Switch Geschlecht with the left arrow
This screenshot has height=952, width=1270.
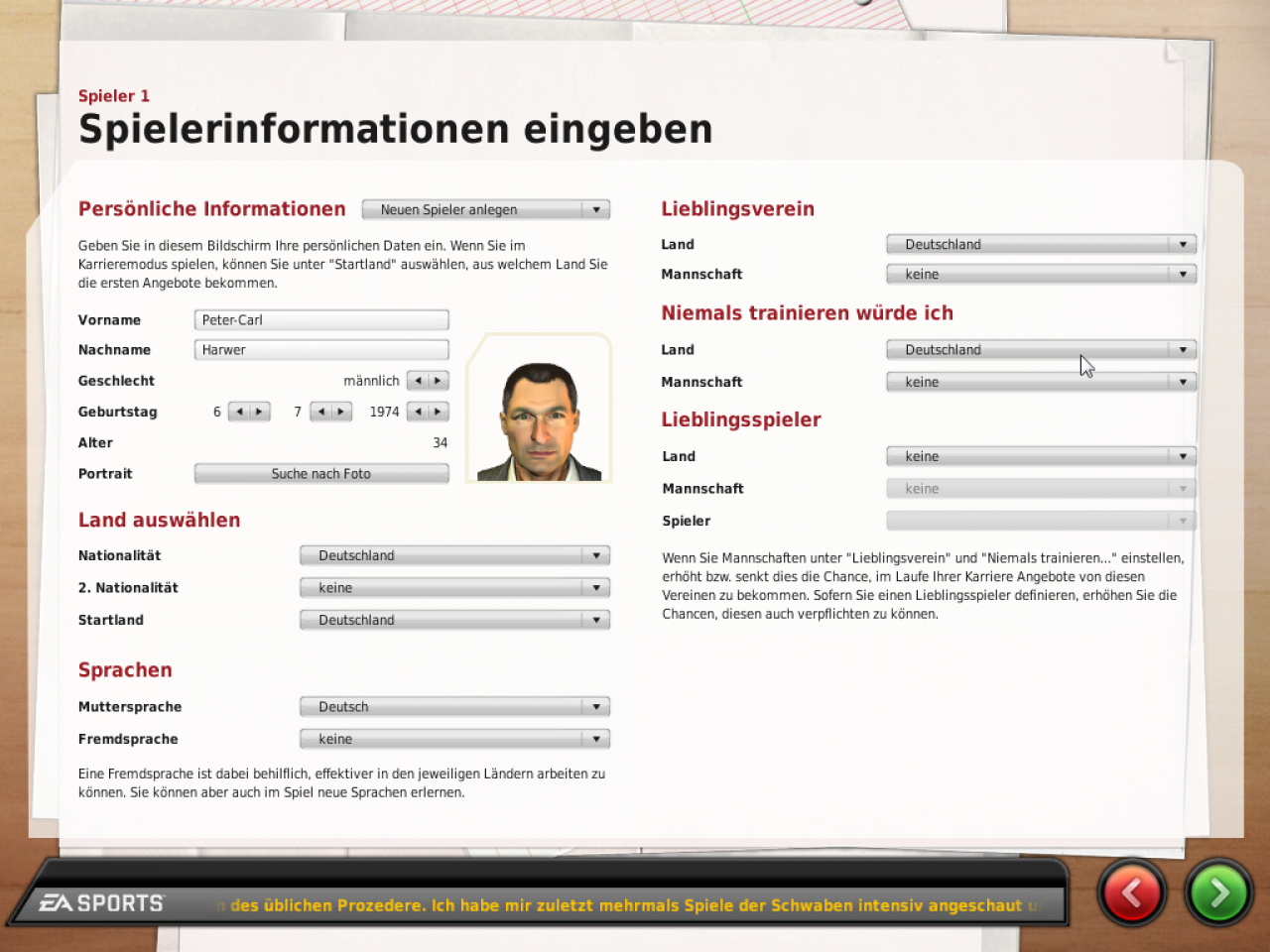tap(418, 381)
